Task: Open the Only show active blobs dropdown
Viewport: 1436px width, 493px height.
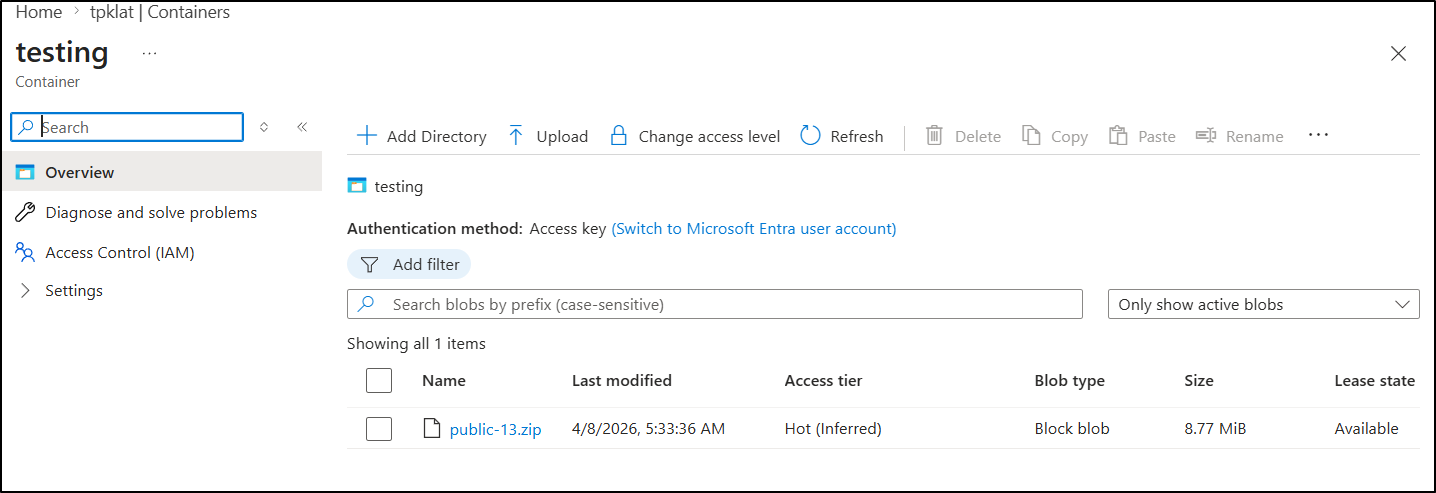Action: (x=1263, y=304)
